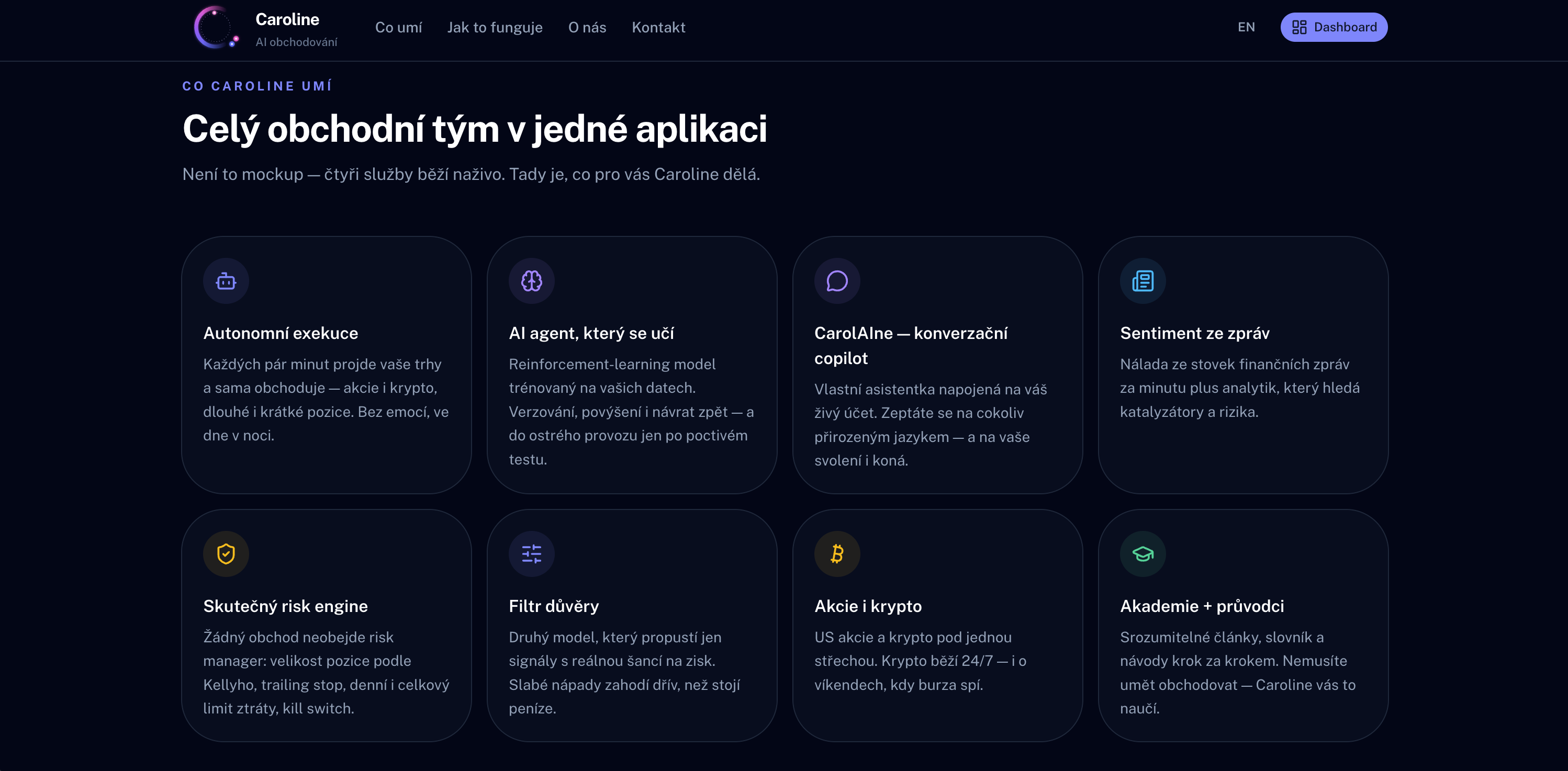Click the Není to mockup subtitle text

point(471,175)
